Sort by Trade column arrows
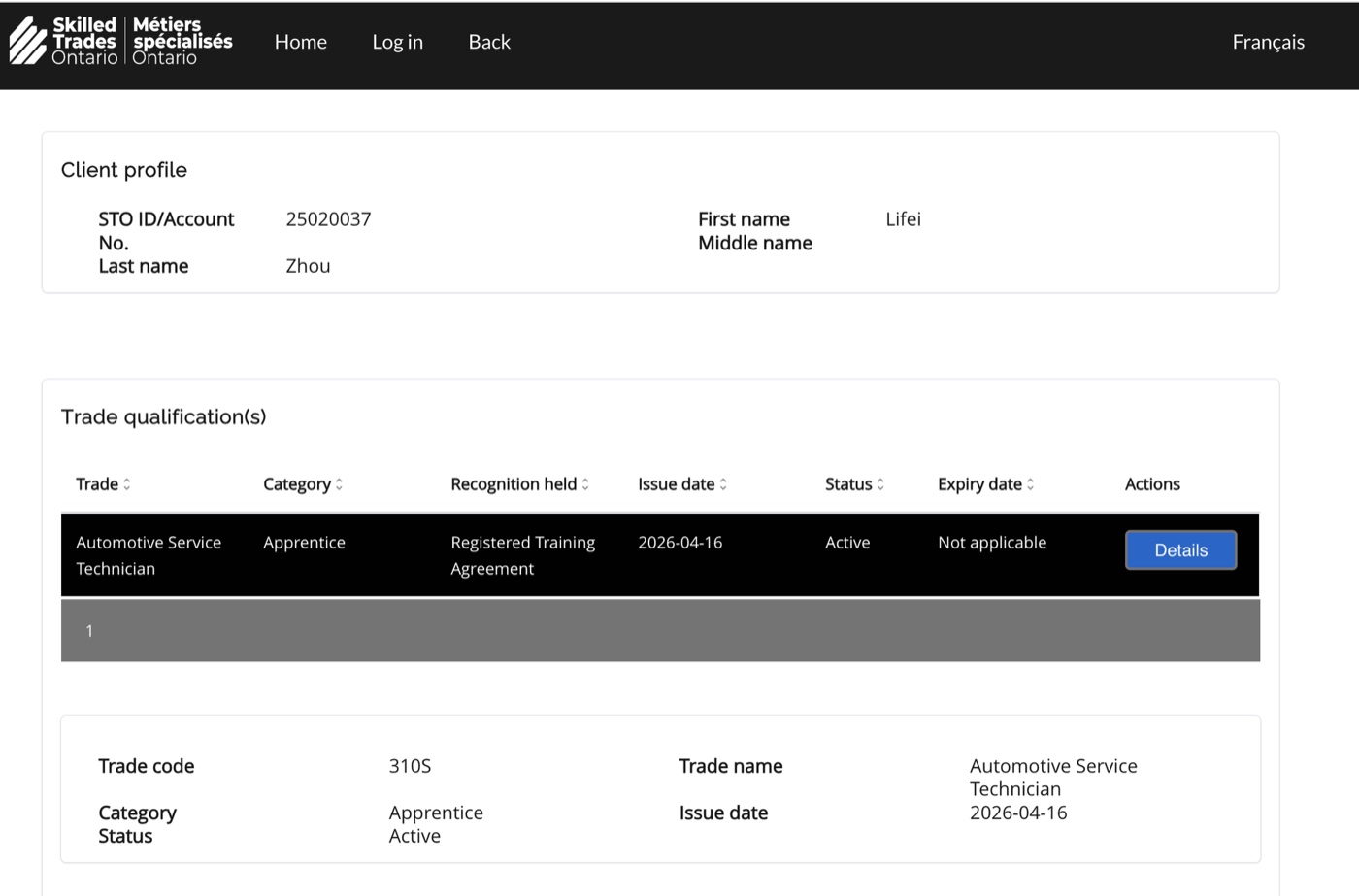1359x896 pixels. [127, 484]
